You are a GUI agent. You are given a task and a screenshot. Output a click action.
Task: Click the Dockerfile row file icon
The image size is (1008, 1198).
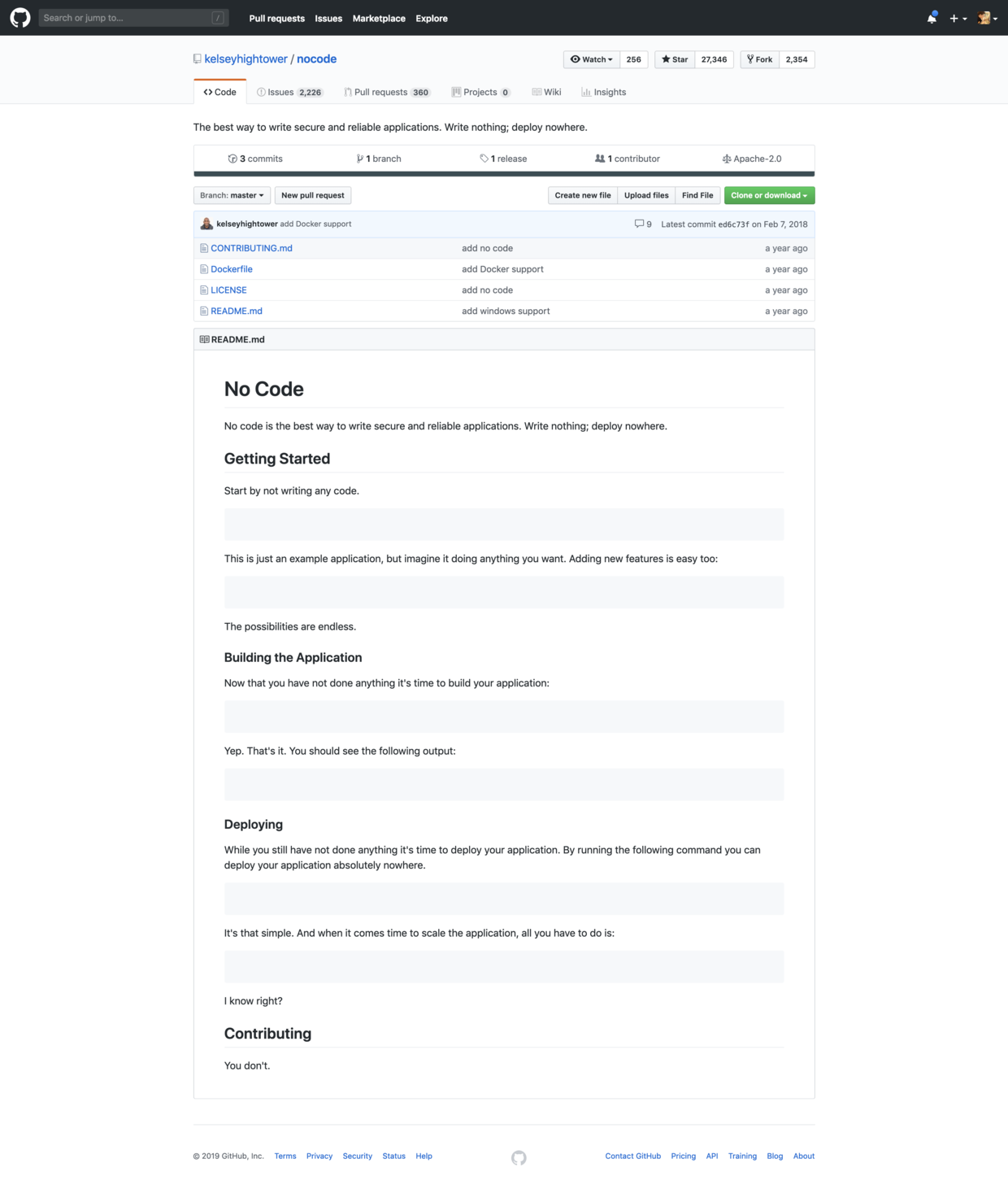coord(204,269)
